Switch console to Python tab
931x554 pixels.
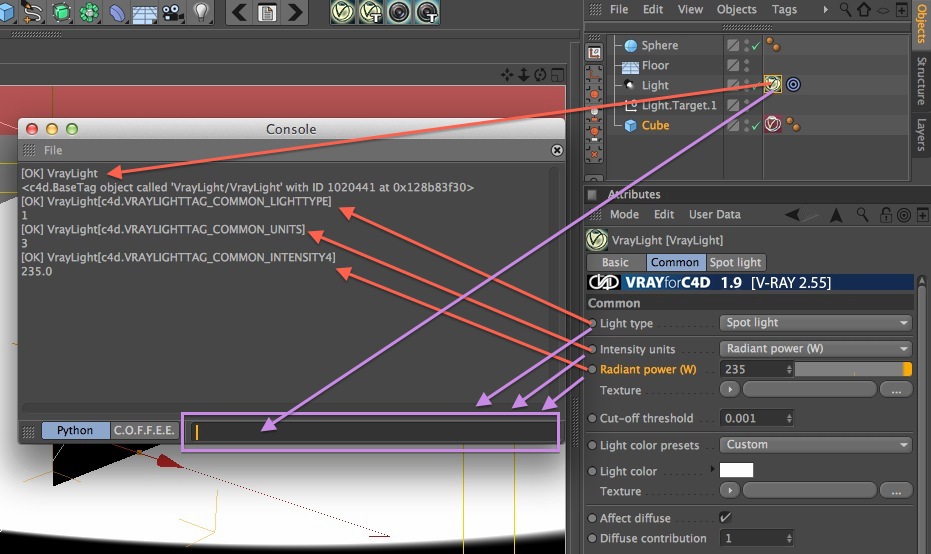point(75,430)
